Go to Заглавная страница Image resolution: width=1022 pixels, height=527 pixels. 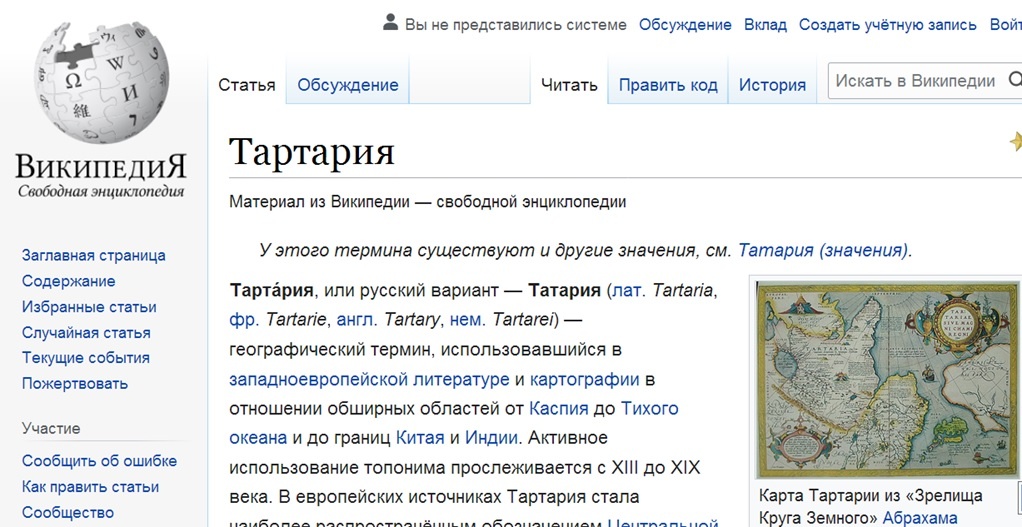[x=94, y=255]
